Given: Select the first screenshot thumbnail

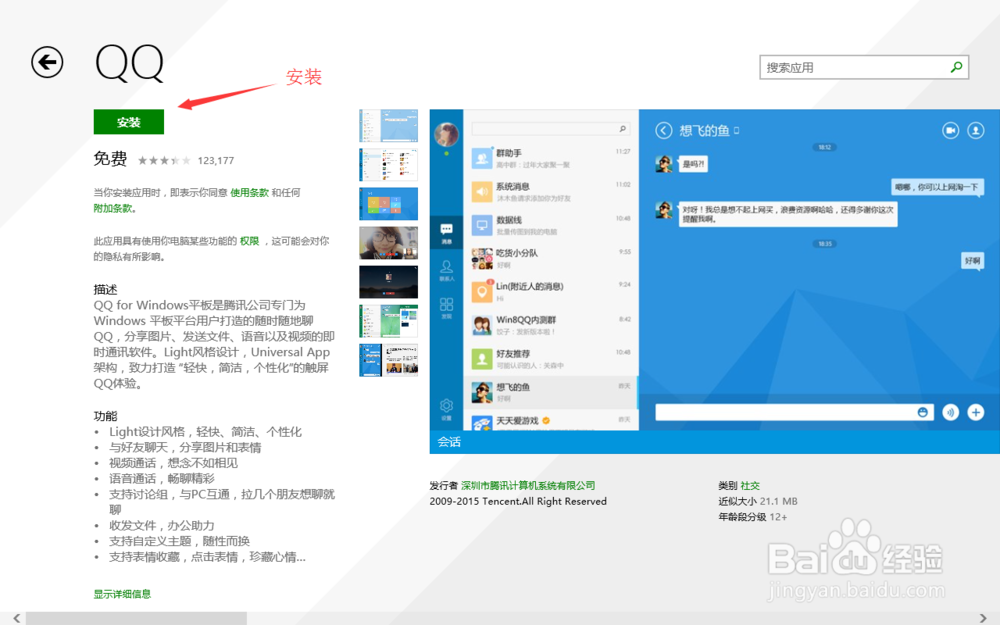Looking at the screenshot, I should click(388, 126).
